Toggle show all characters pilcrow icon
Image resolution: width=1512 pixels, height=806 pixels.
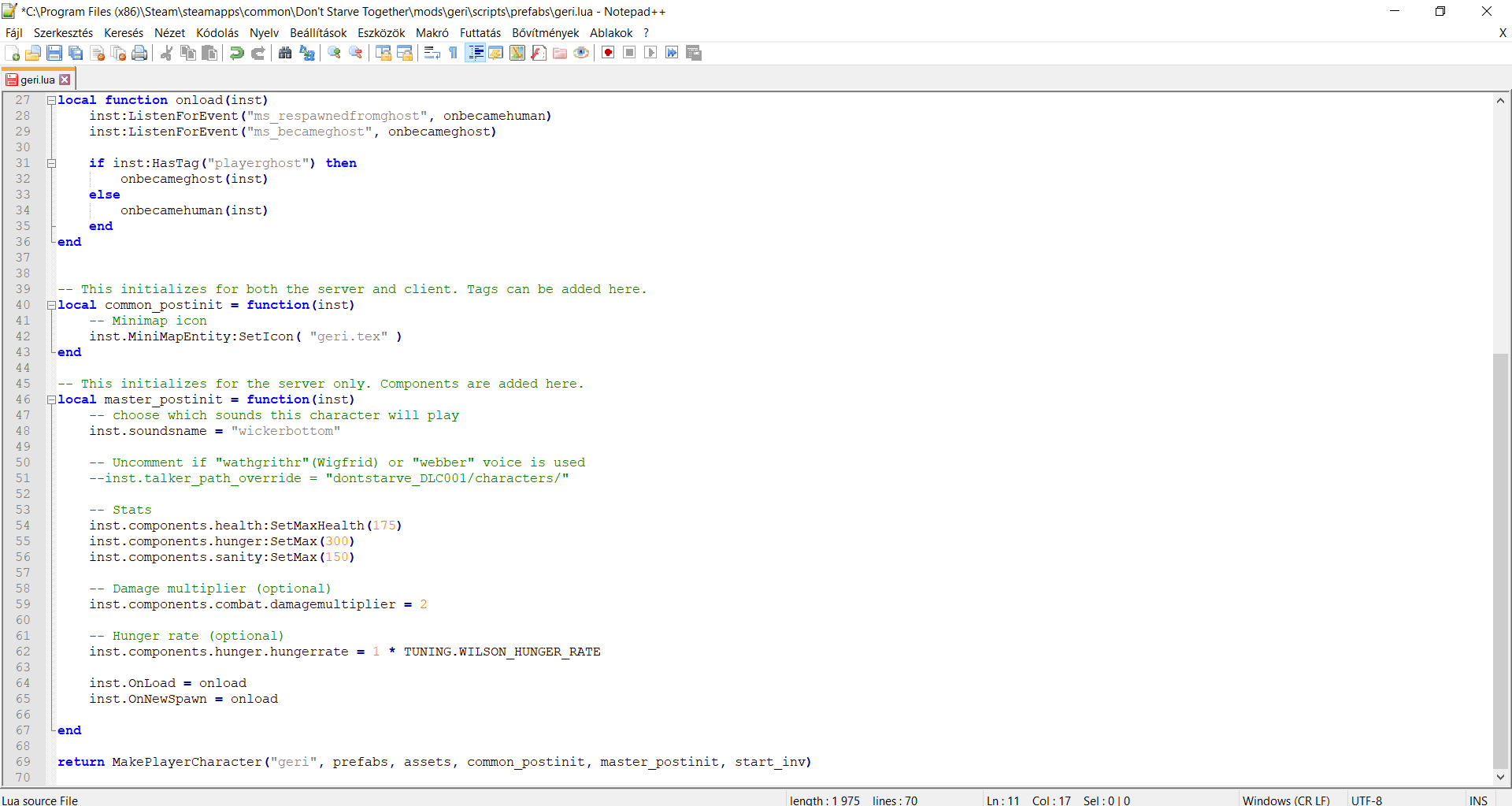[x=453, y=53]
